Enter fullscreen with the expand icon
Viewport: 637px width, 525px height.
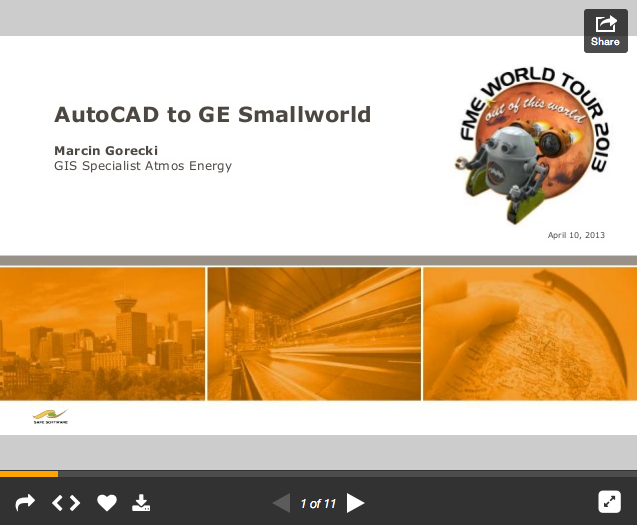(x=609, y=502)
